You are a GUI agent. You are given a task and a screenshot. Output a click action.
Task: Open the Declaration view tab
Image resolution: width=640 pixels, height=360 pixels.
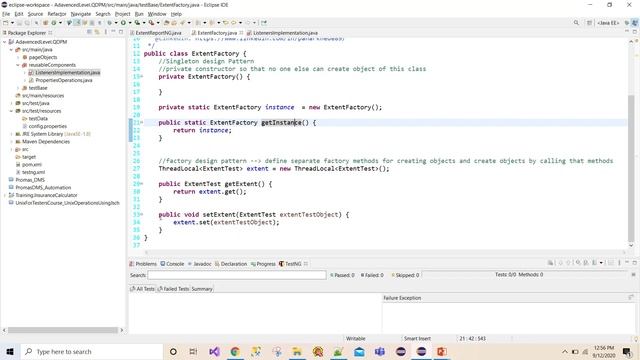click(231, 264)
